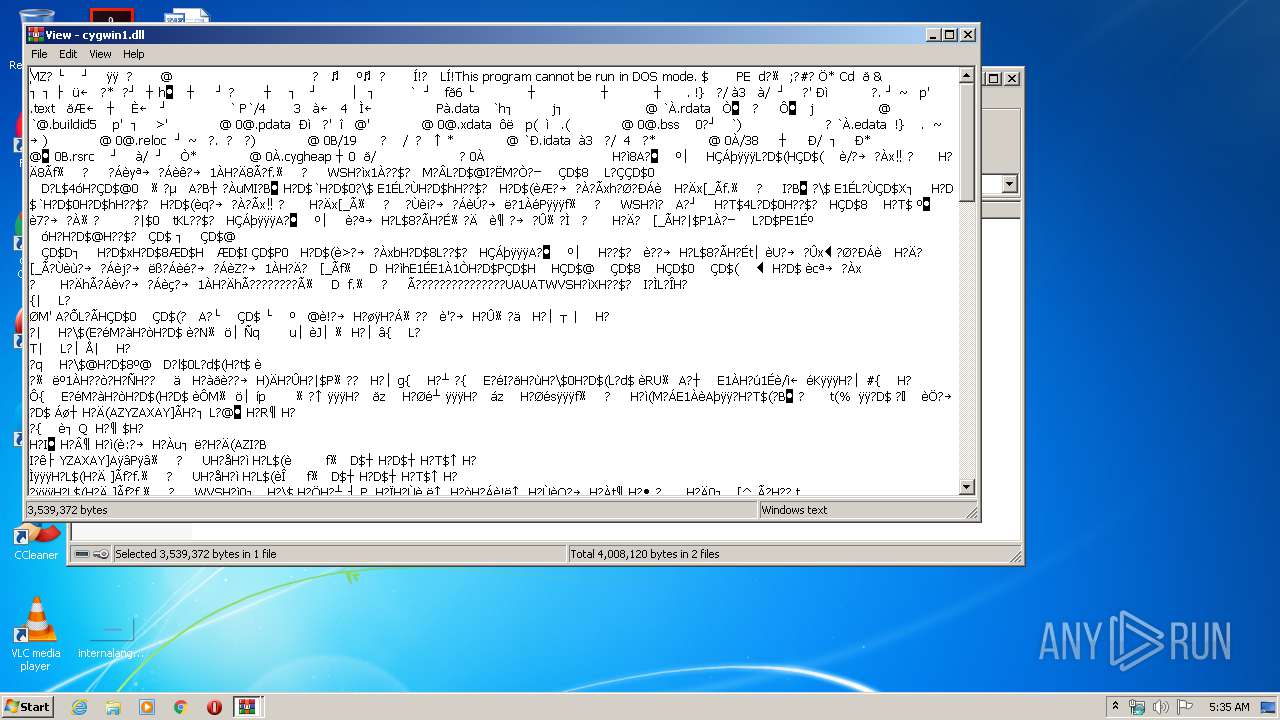Click the '3,539,372 bytes' status text
The width and height of the screenshot is (1280, 720).
(67, 510)
